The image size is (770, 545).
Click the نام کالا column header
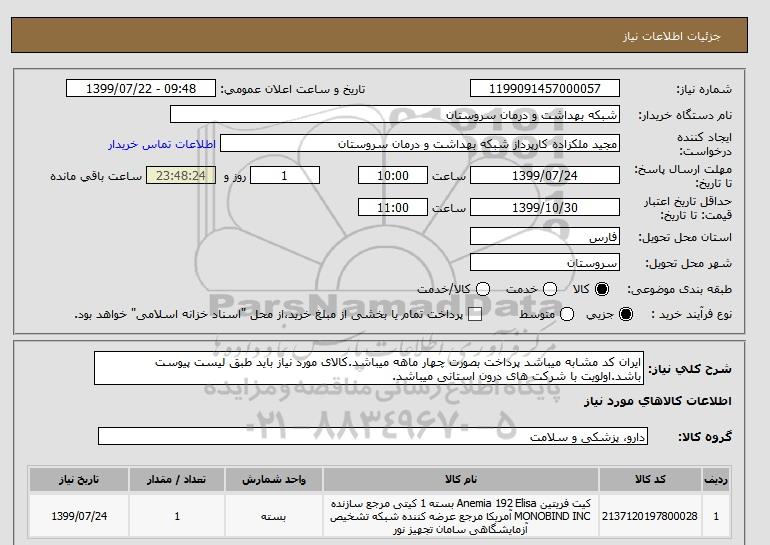pyautogui.click(x=461, y=479)
